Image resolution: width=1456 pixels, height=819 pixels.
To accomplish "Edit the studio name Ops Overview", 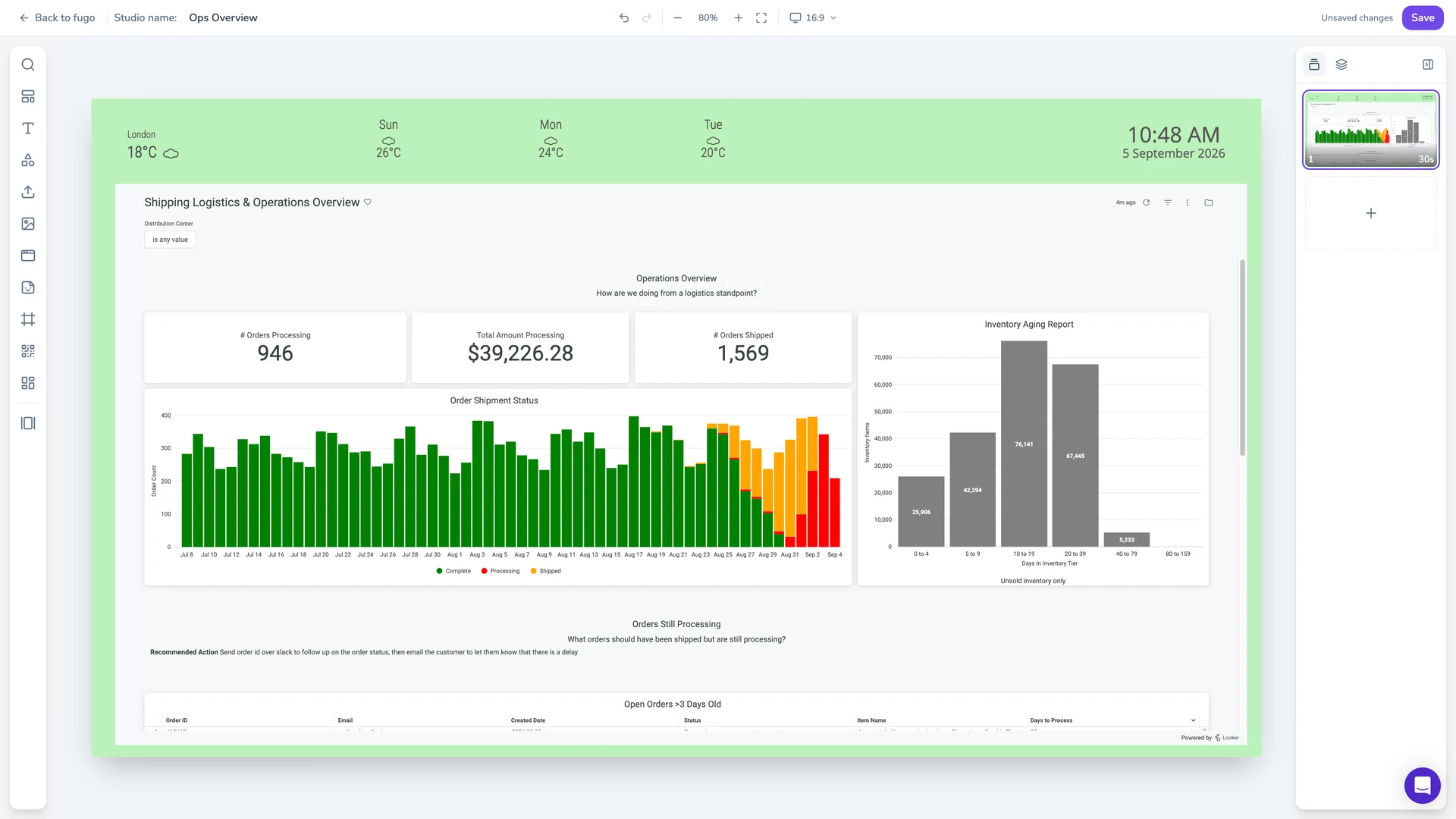I will pos(223,17).
